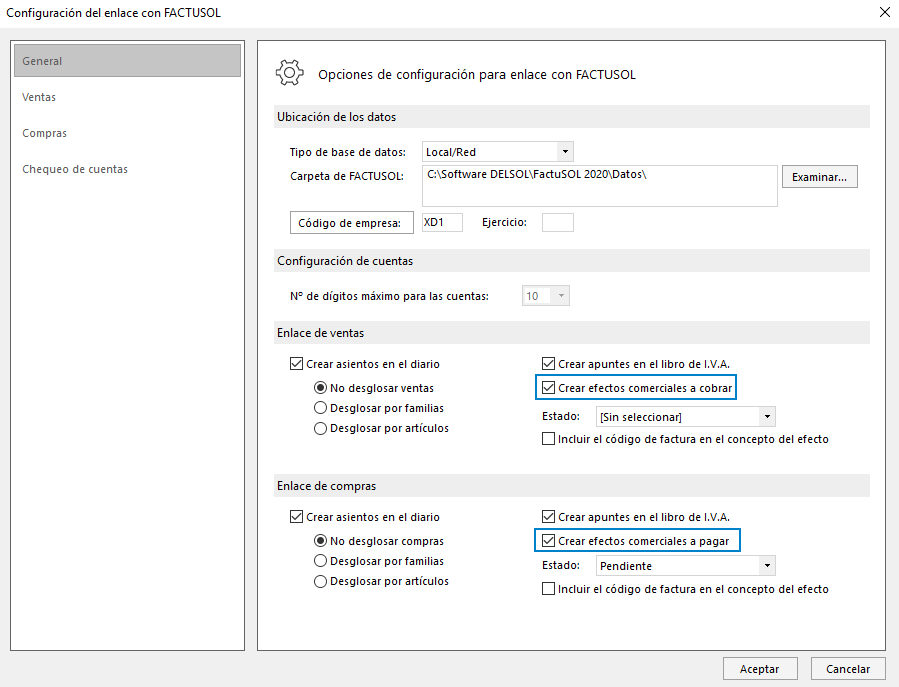This screenshot has width=899, height=687.
Task: Click the Carpeta de FACTUSOL path field
Action: click(x=600, y=186)
